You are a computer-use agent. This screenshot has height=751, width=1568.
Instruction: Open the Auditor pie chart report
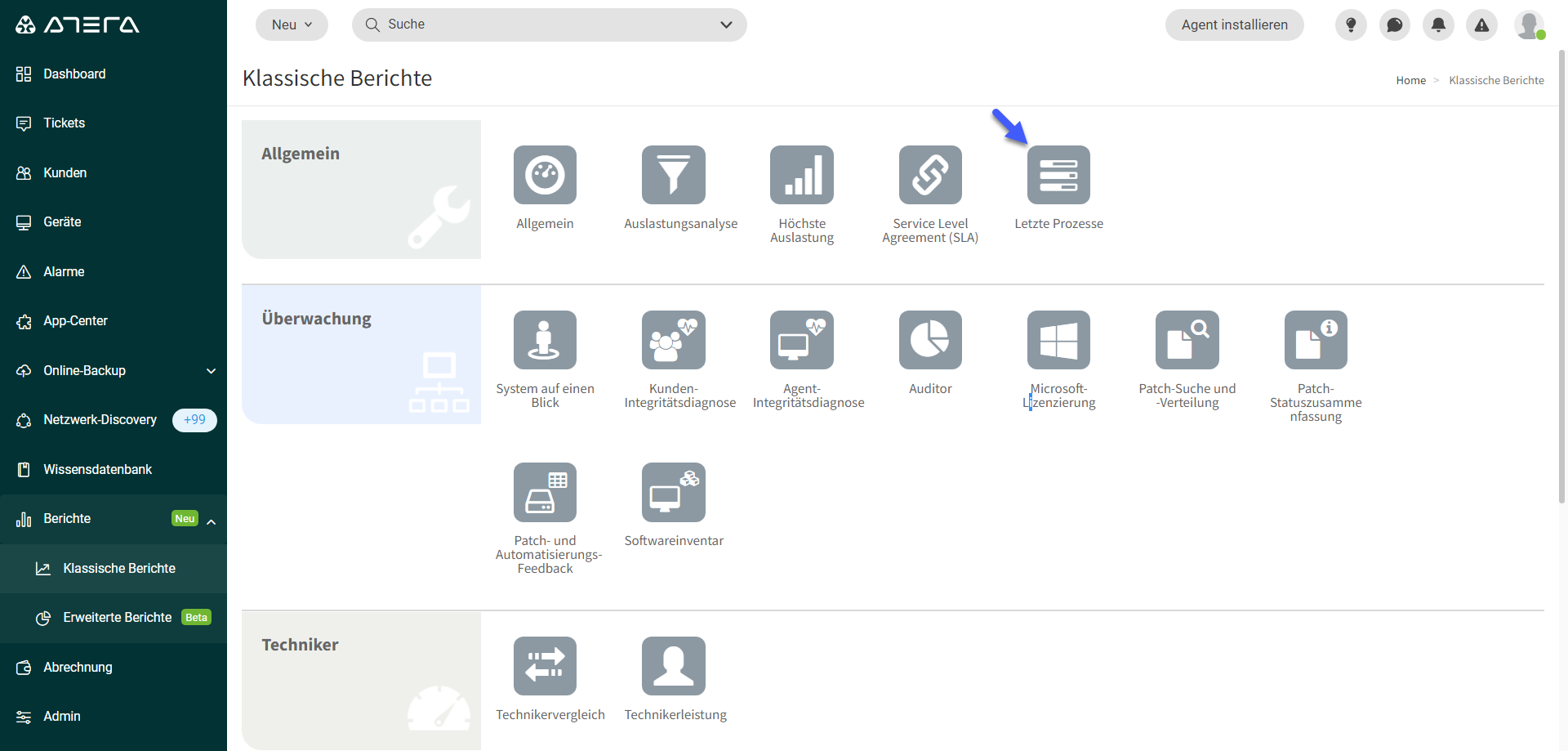pos(930,340)
